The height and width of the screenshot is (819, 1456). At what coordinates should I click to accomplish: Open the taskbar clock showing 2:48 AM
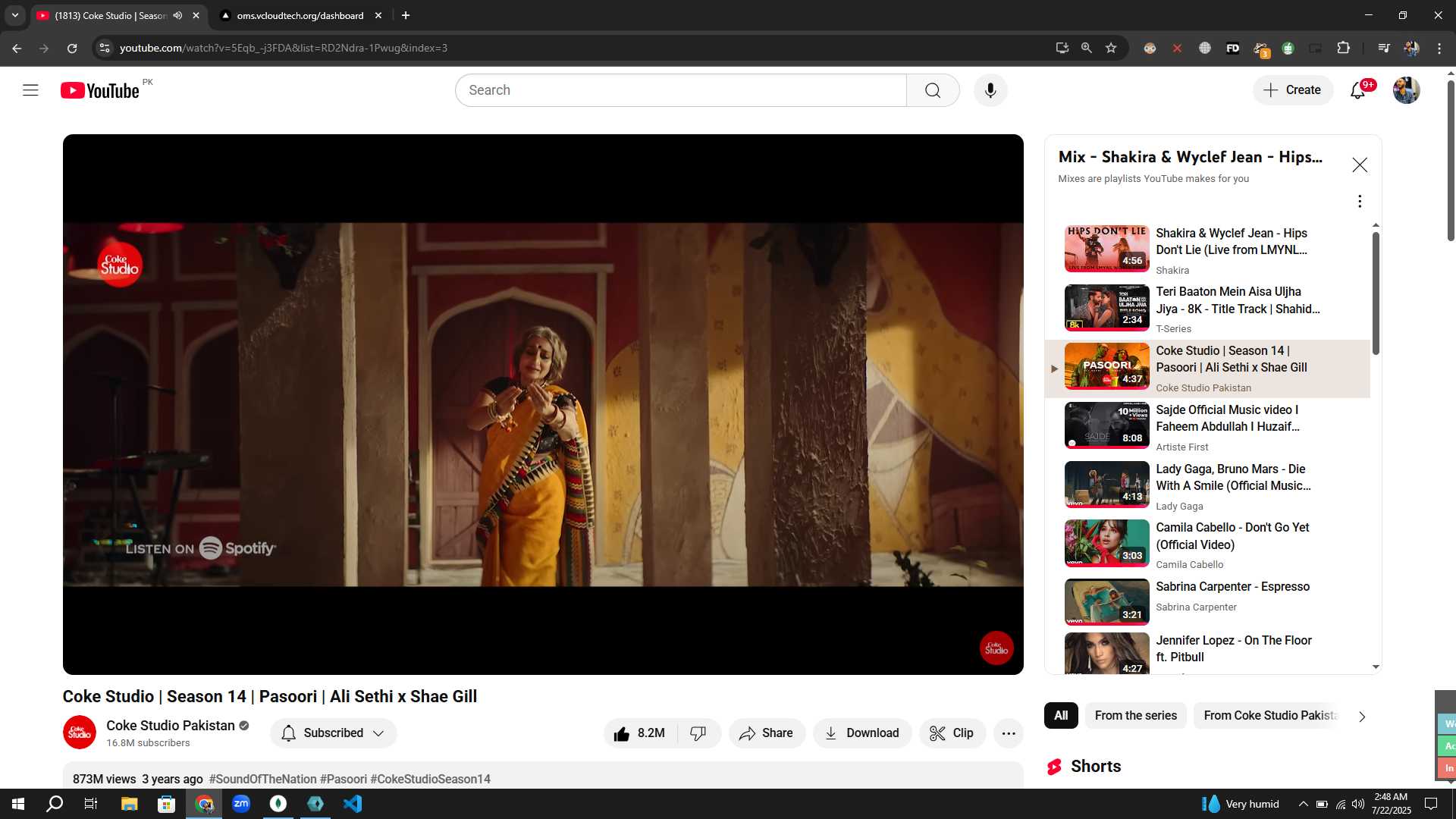[1392, 804]
